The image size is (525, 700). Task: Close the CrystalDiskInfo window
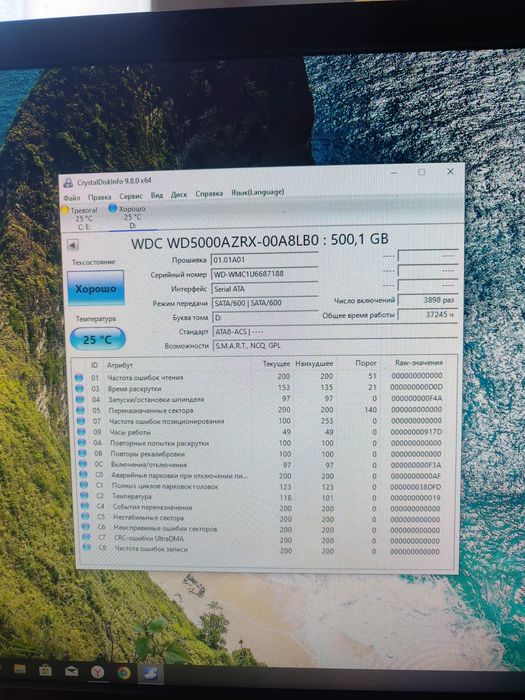point(450,171)
